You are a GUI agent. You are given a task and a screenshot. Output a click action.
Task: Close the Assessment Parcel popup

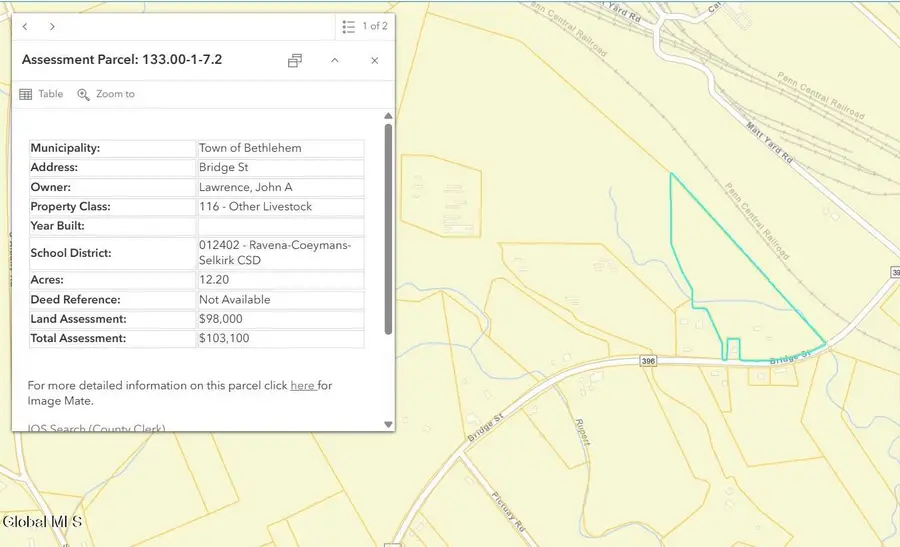pos(375,60)
